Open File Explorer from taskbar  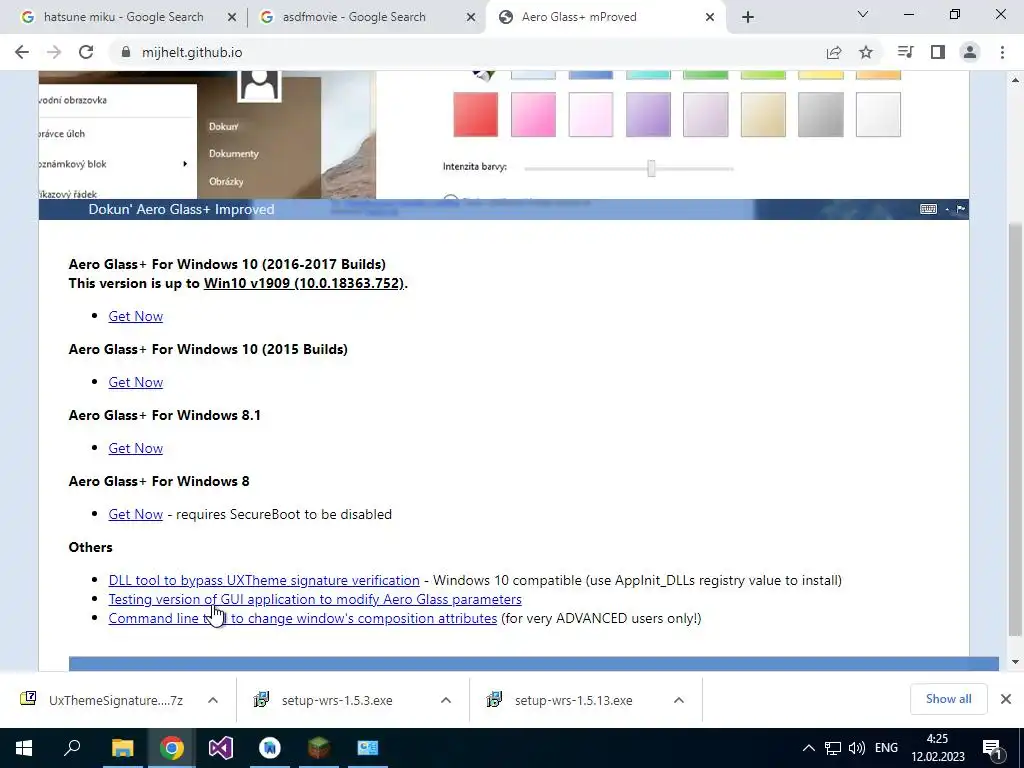click(122, 748)
